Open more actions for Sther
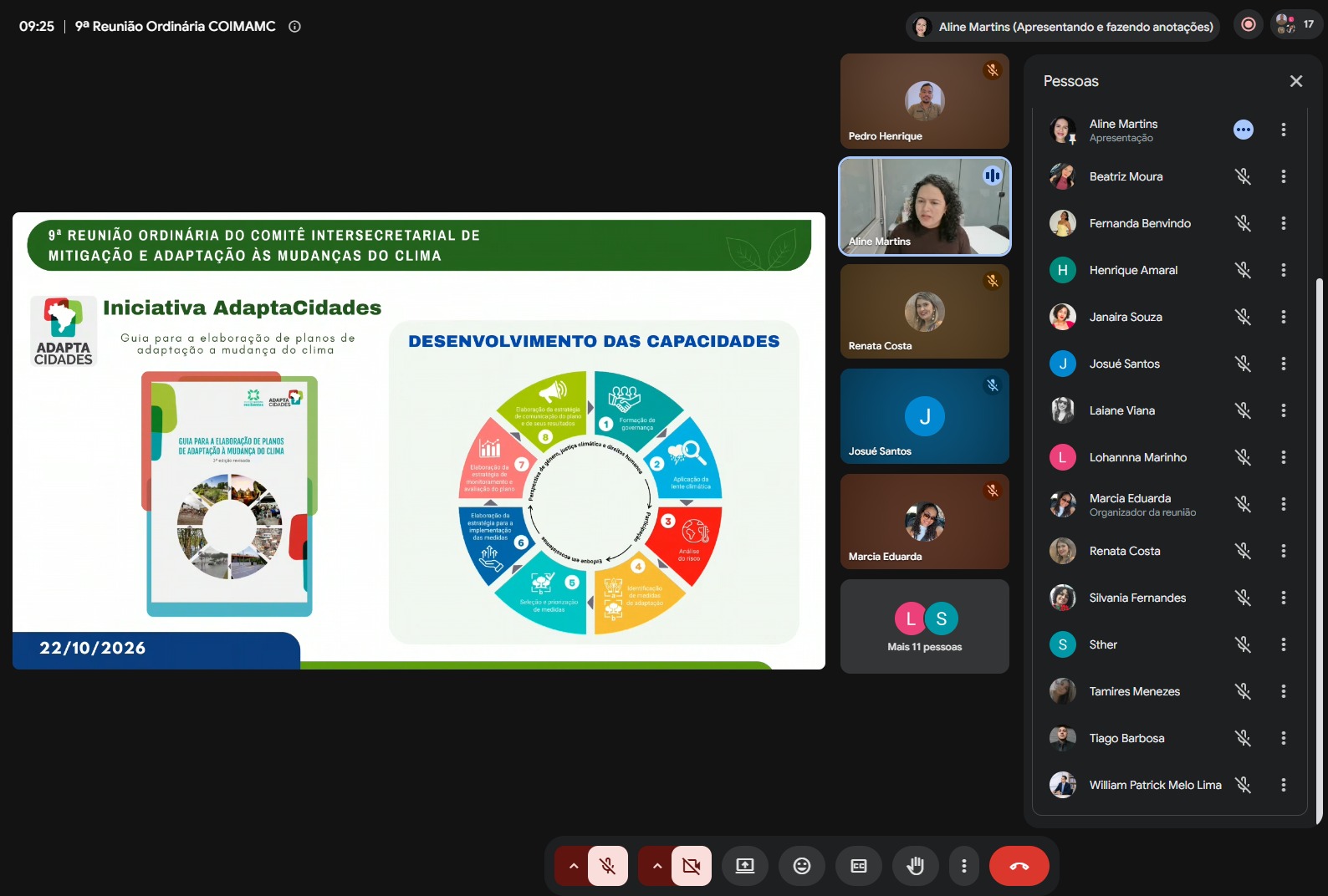The width and height of the screenshot is (1328, 896). [1284, 644]
